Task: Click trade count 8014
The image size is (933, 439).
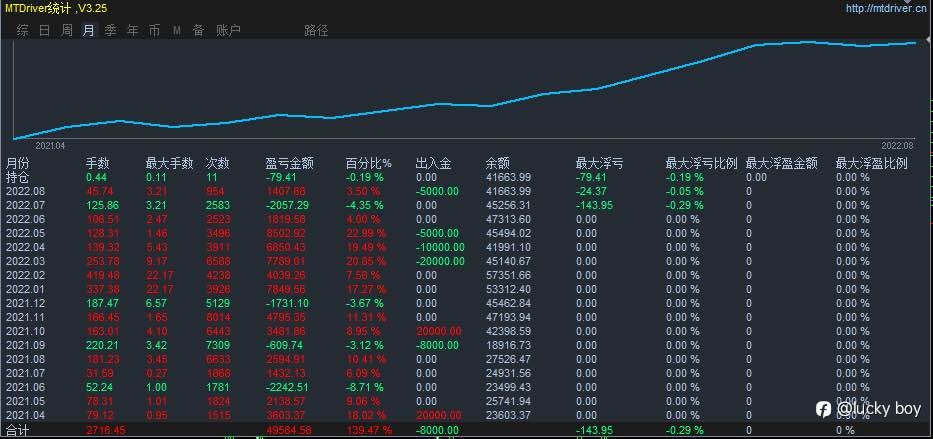Action: coord(217,317)
